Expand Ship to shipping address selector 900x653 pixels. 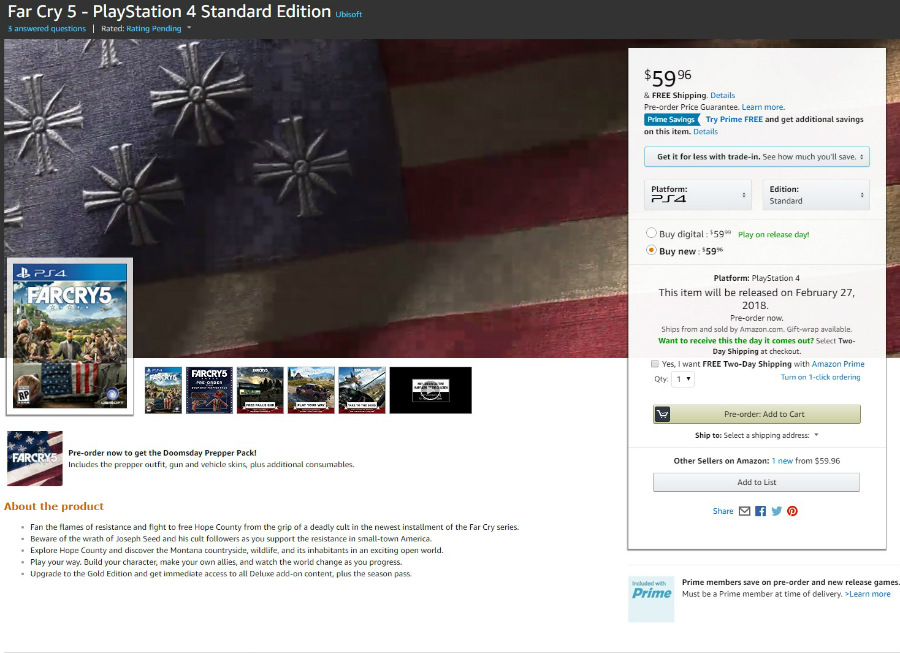[x=757, y=436]
